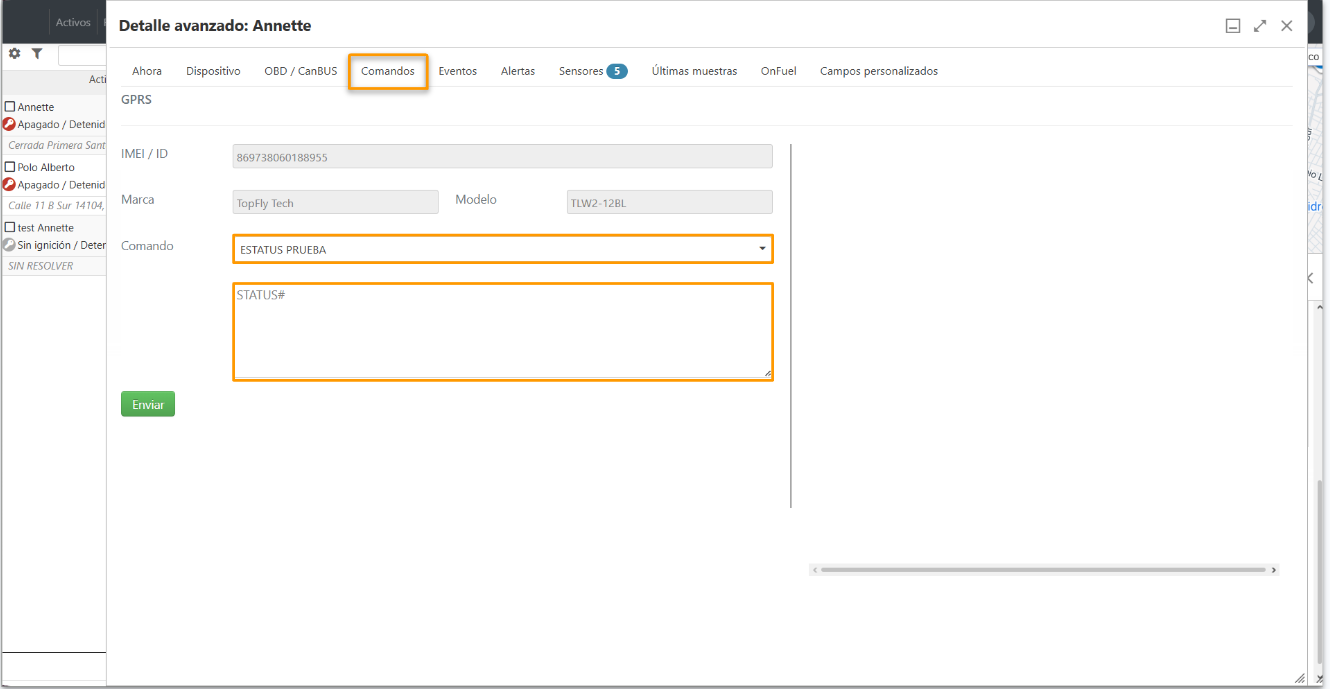Tick the Annette checkbox in asset list
Screen dimensions: 1330x689
10,107
